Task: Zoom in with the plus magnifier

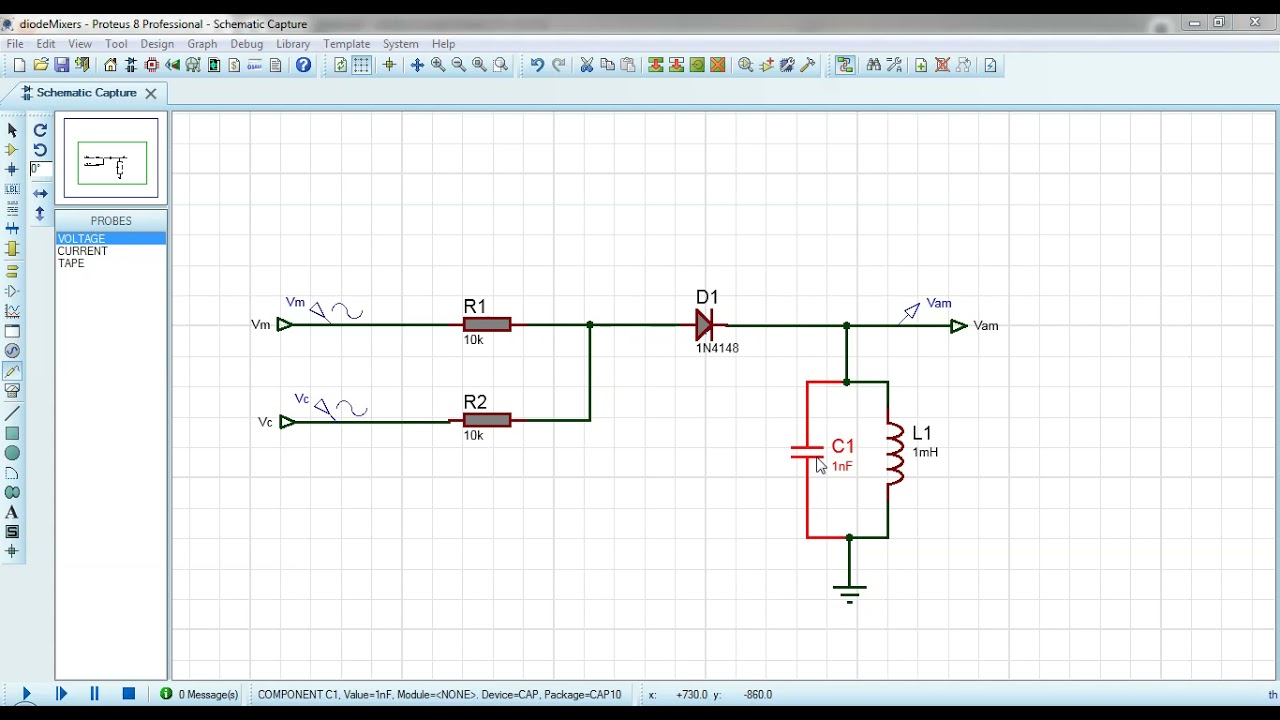Action: click(x=438, y=65)
